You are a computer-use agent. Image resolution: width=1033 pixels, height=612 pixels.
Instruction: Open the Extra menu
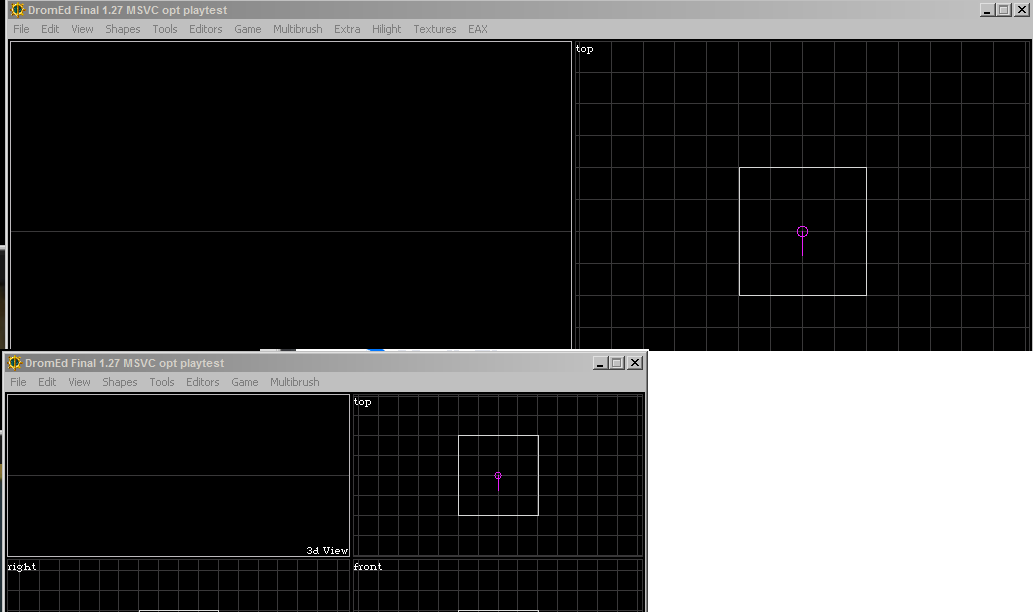(347, 29)
